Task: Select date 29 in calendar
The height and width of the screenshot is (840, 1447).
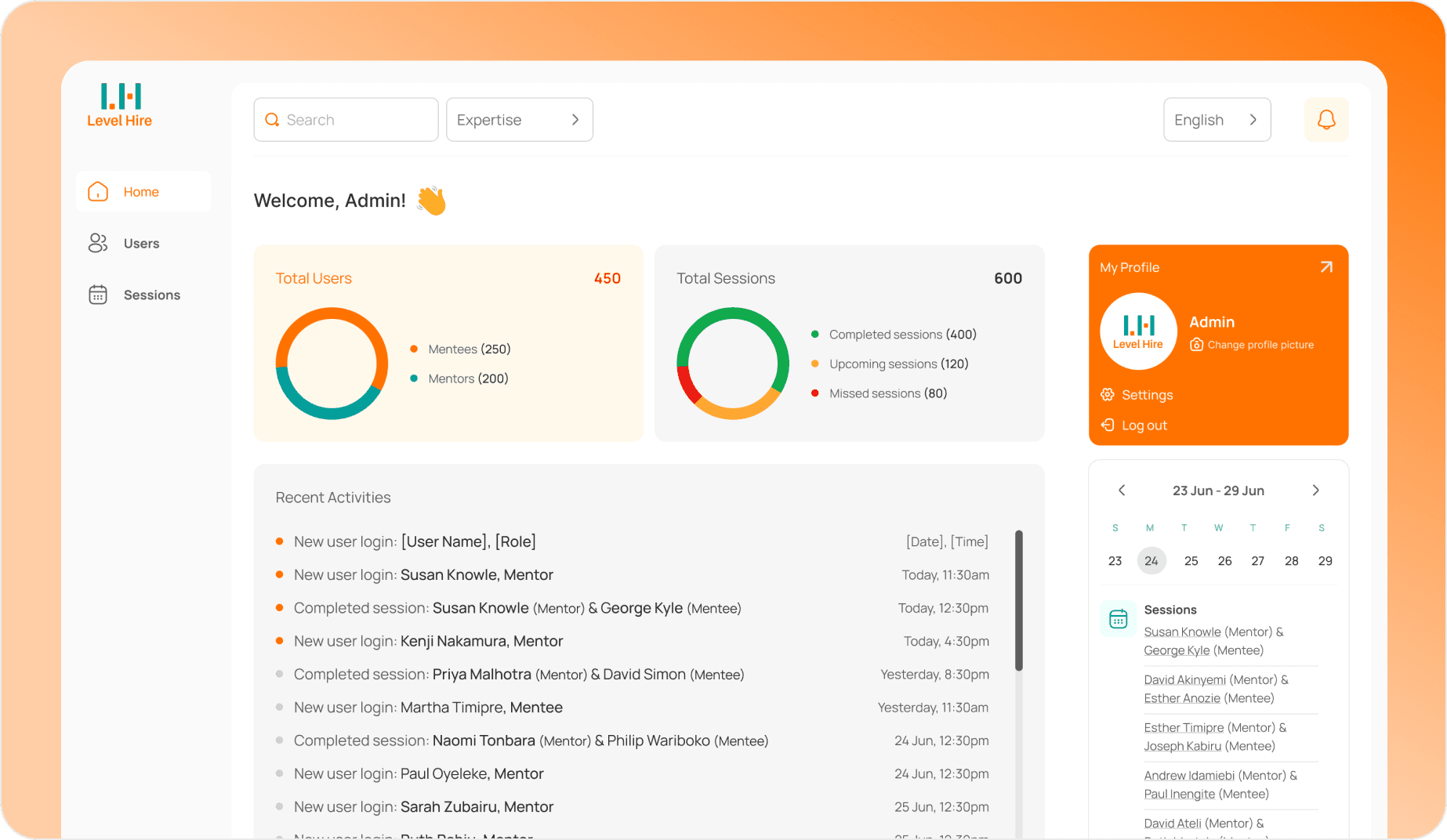Action: coord(1326,561)
